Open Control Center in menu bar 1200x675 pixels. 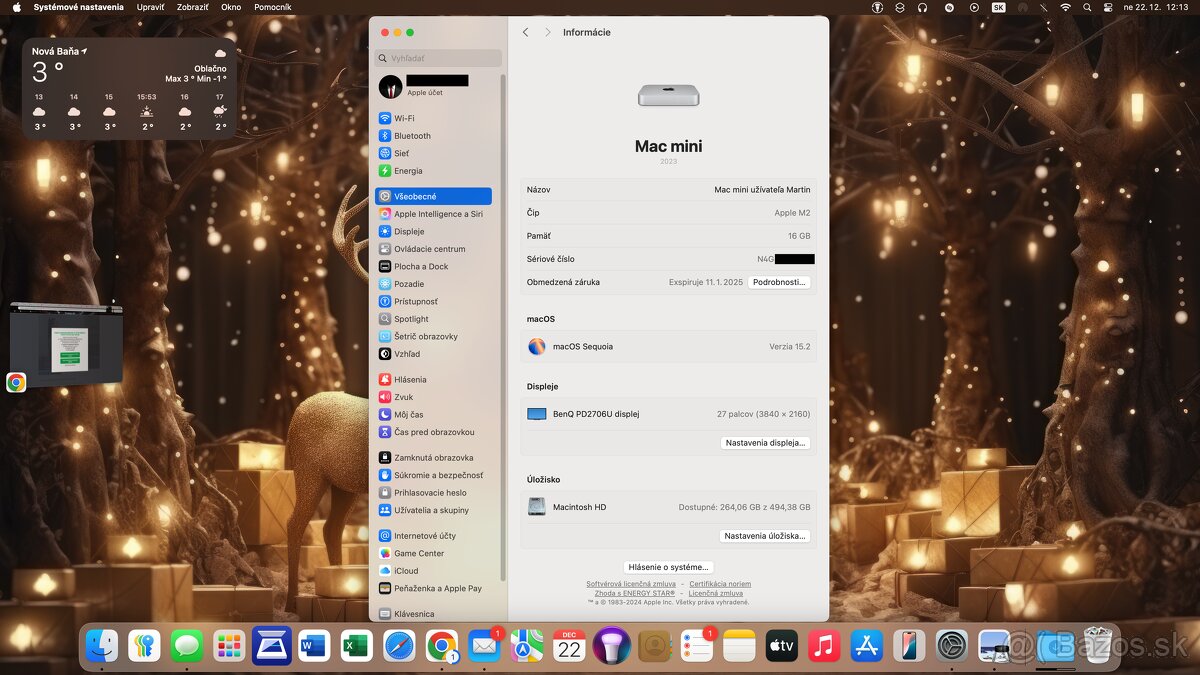pyautogui.click(x=1109, y=7)
